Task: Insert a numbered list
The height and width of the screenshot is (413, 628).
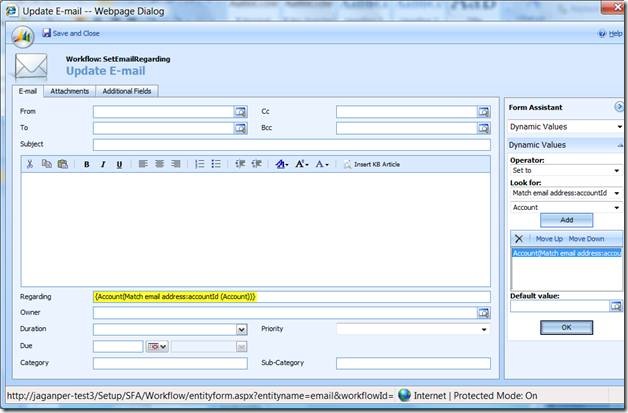Action: click(200, 164)
